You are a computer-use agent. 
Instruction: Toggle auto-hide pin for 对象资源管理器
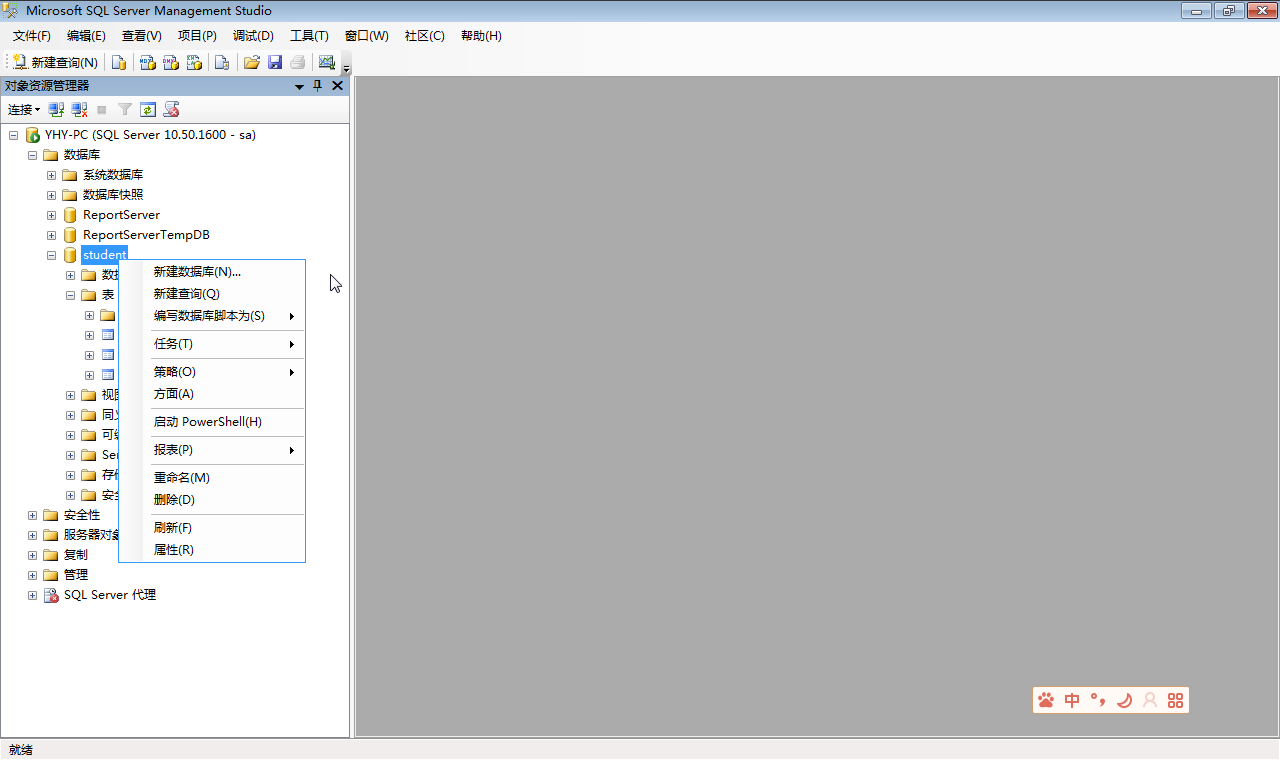click(x=318, y=86)
